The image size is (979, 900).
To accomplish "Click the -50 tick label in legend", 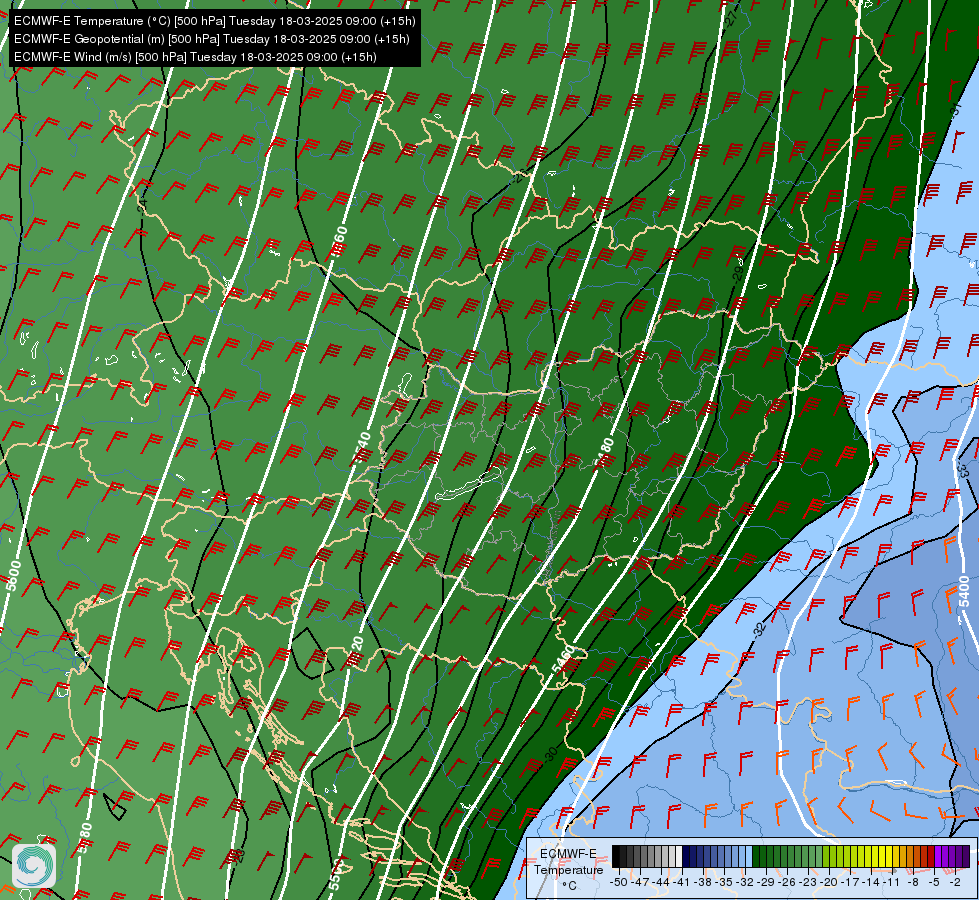I will [619, 882].
